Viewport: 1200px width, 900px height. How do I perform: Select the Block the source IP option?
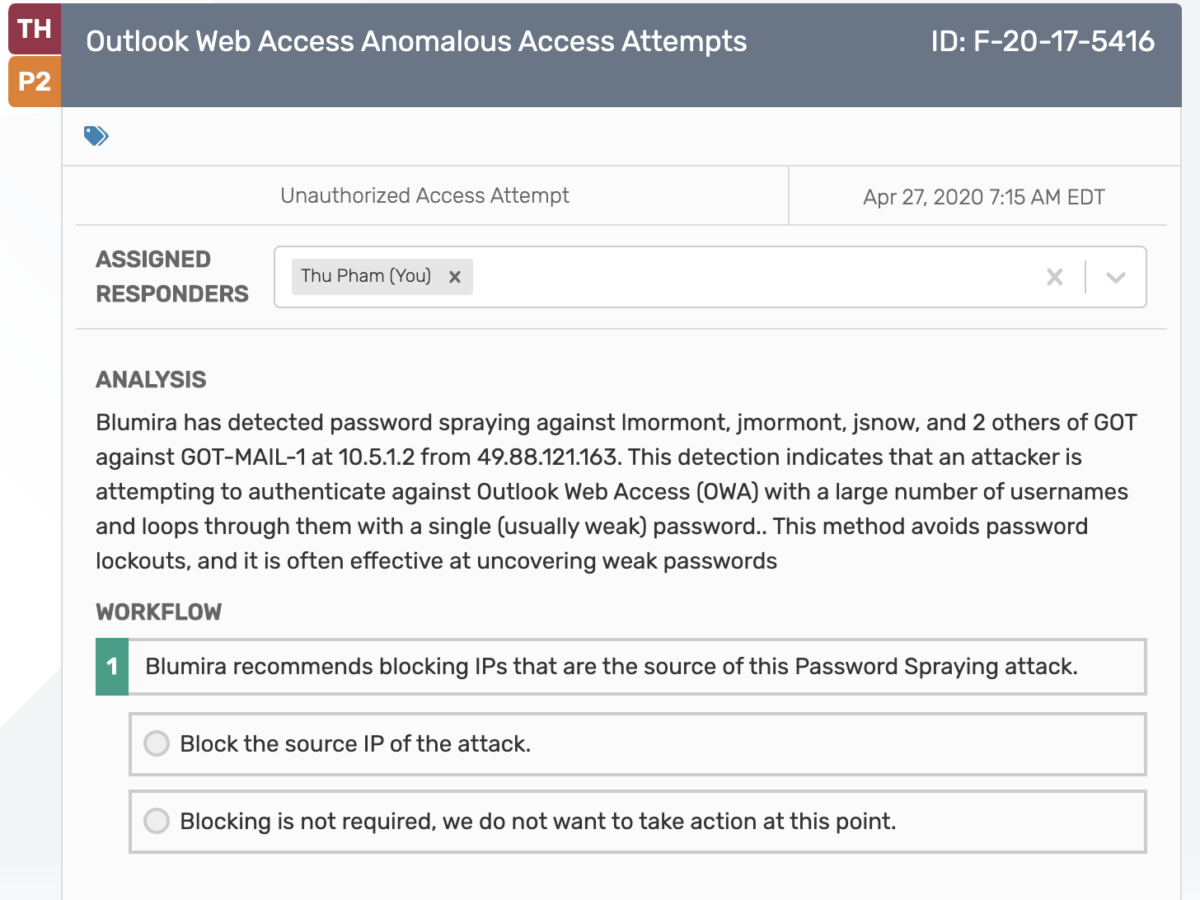click(x=157, y=743)
